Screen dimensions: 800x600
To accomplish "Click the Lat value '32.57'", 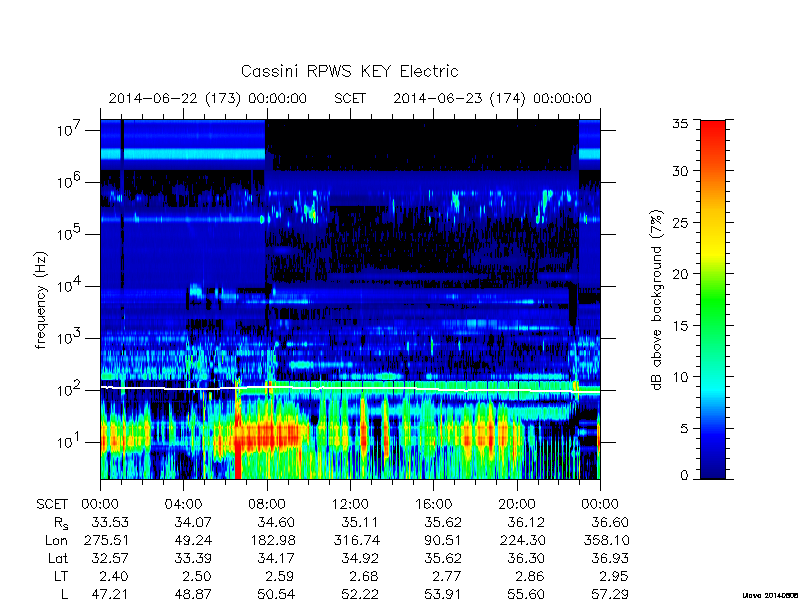I will (x=110, y=558).
